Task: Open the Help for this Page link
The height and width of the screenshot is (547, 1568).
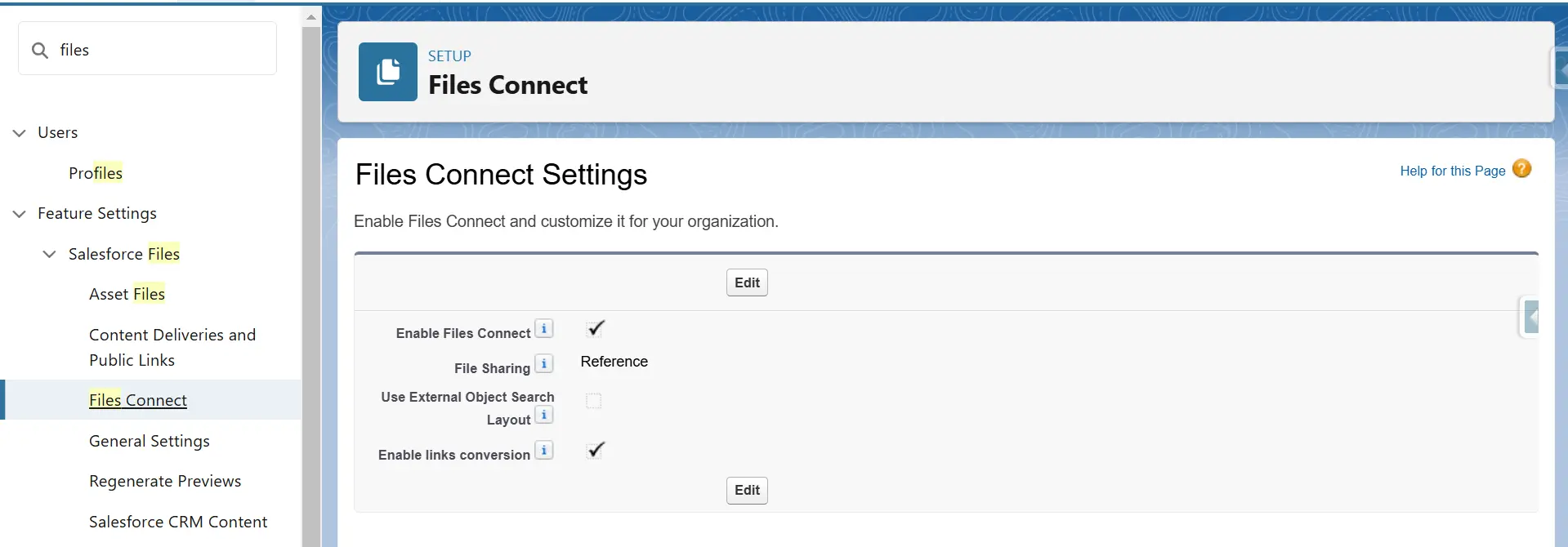Action: point(1452,171)
